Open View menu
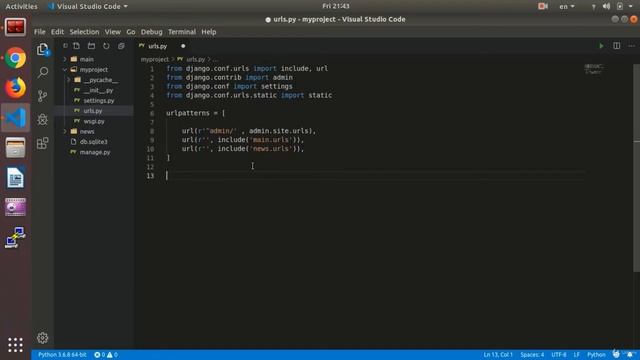Image resolution: width=640 pixels, height=360 pixels. (113, 32)
